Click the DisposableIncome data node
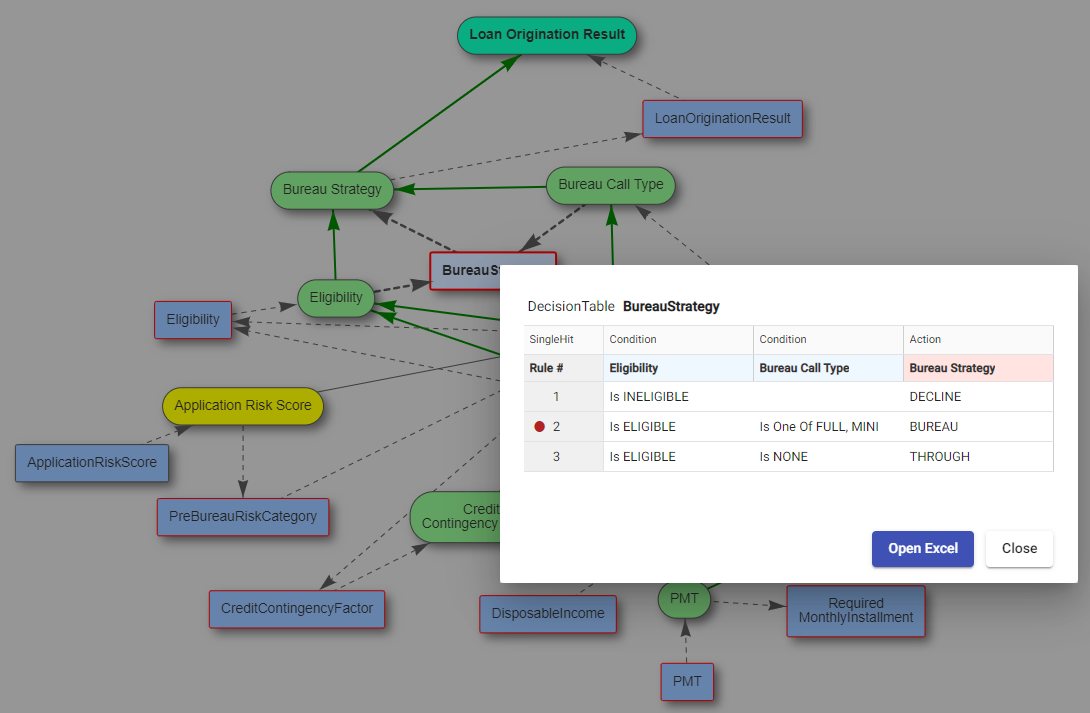The width and height of the screenshot is (1090, 713). click(x=547, y=614)
